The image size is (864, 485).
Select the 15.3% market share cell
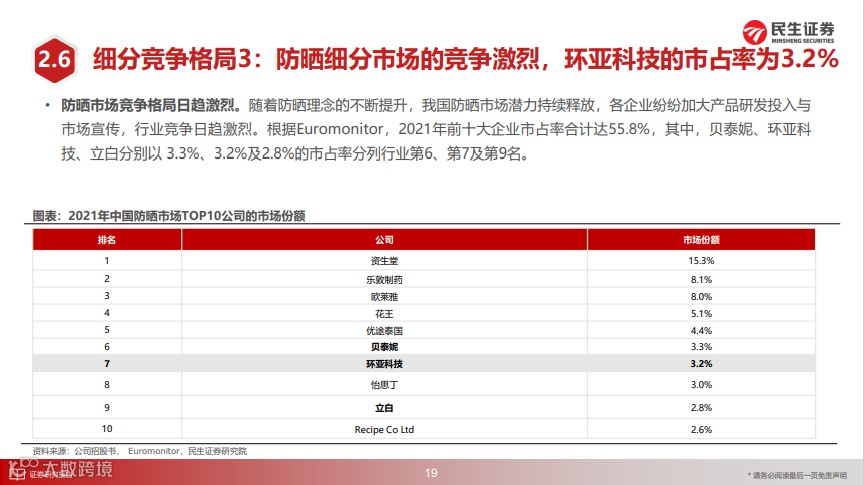coord(701,261)
